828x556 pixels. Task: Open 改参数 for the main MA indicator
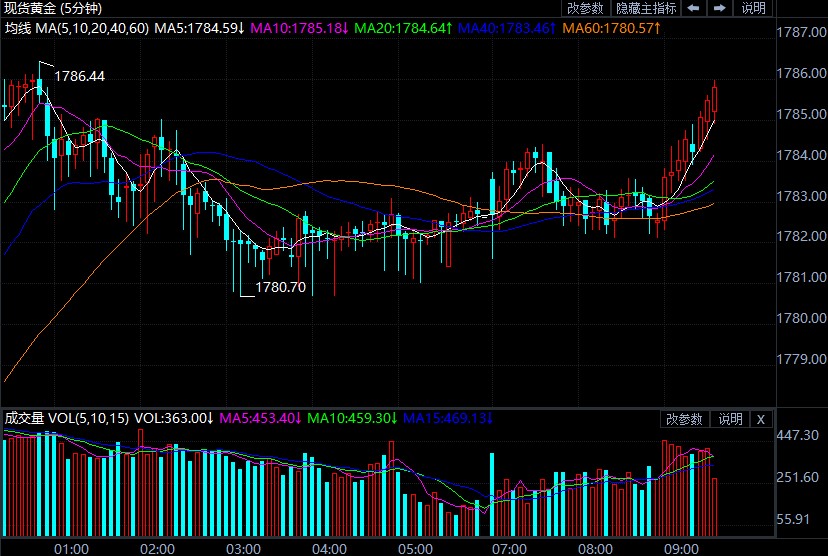[585, 8]
